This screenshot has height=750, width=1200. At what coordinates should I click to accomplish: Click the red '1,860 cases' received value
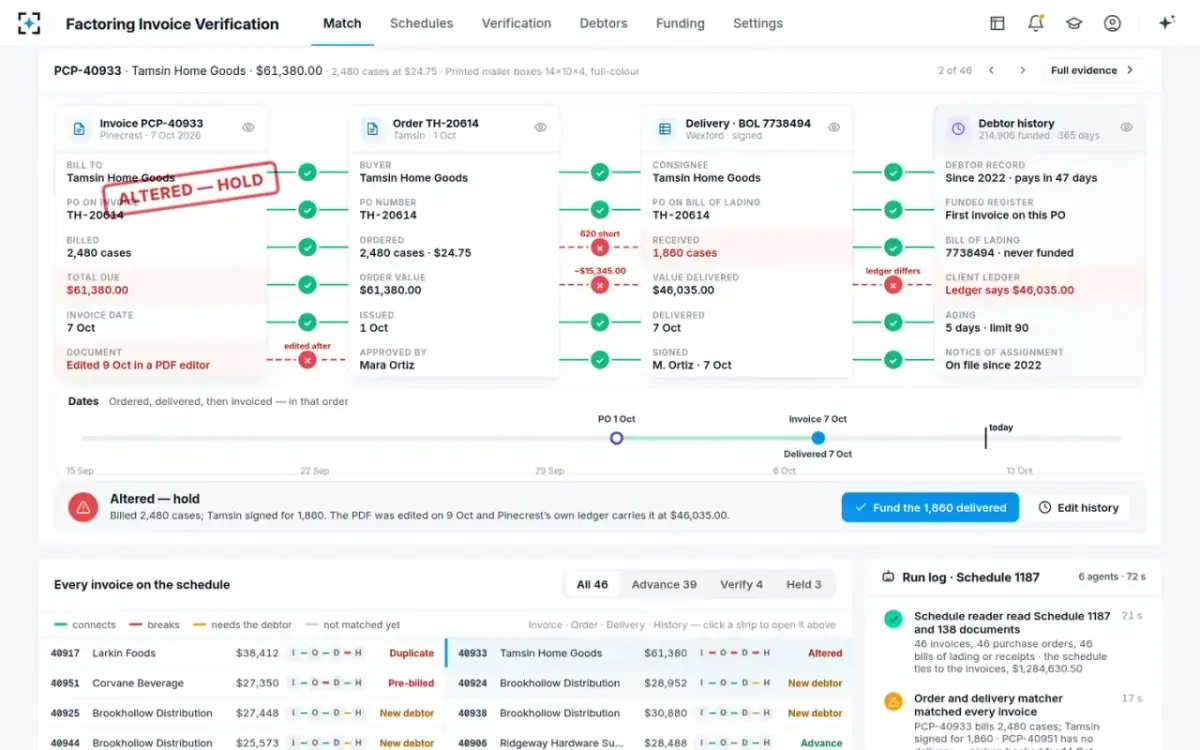(685, 253)
